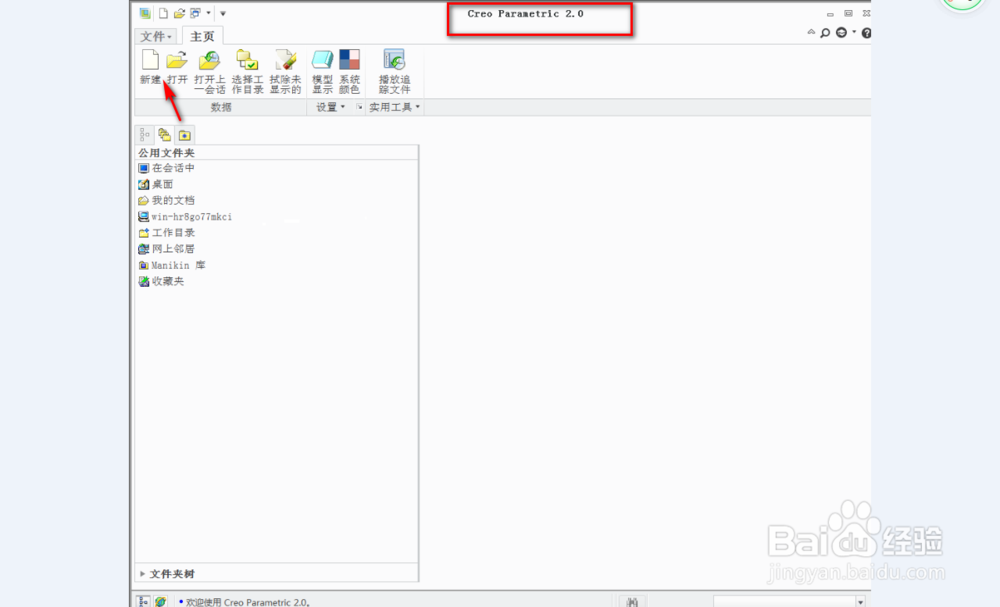The height and width of the screenshot is (607, 1000).
Task: Toggle the navigator display icon in status bar
Action: (143, 601)
